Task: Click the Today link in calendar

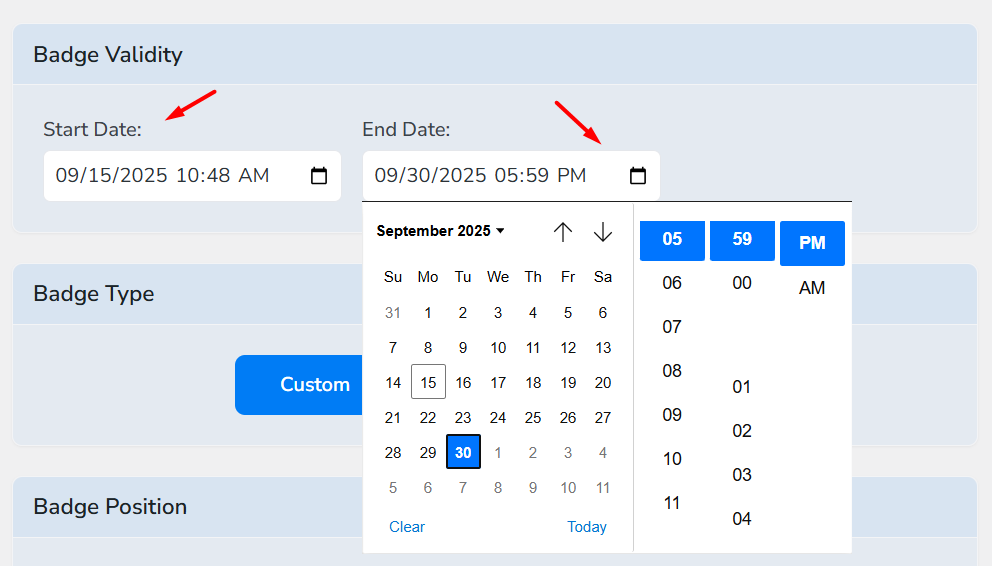Action: (586, 527)
